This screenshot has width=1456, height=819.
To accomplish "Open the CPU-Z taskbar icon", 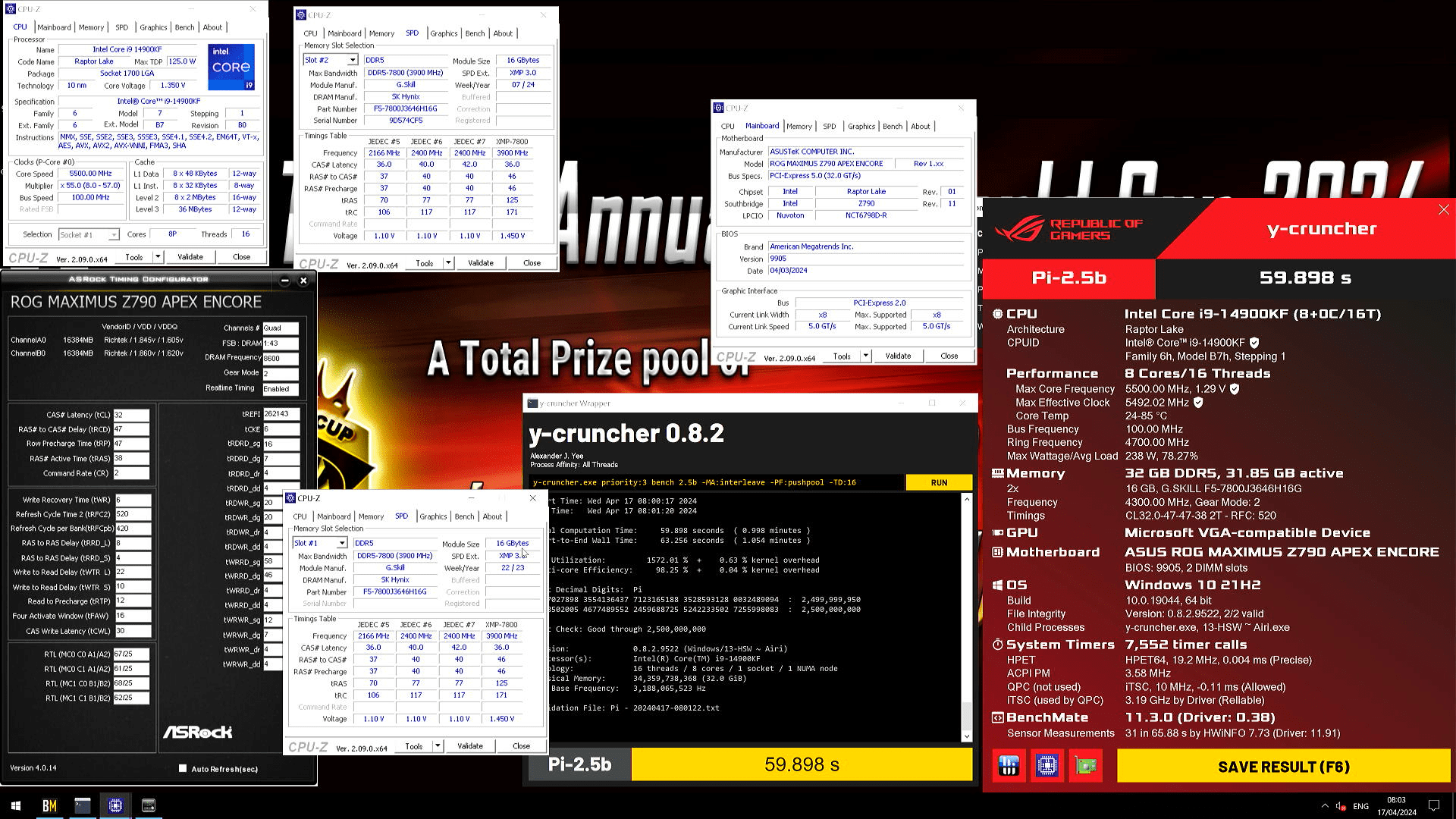I will (x=115, y=805).
